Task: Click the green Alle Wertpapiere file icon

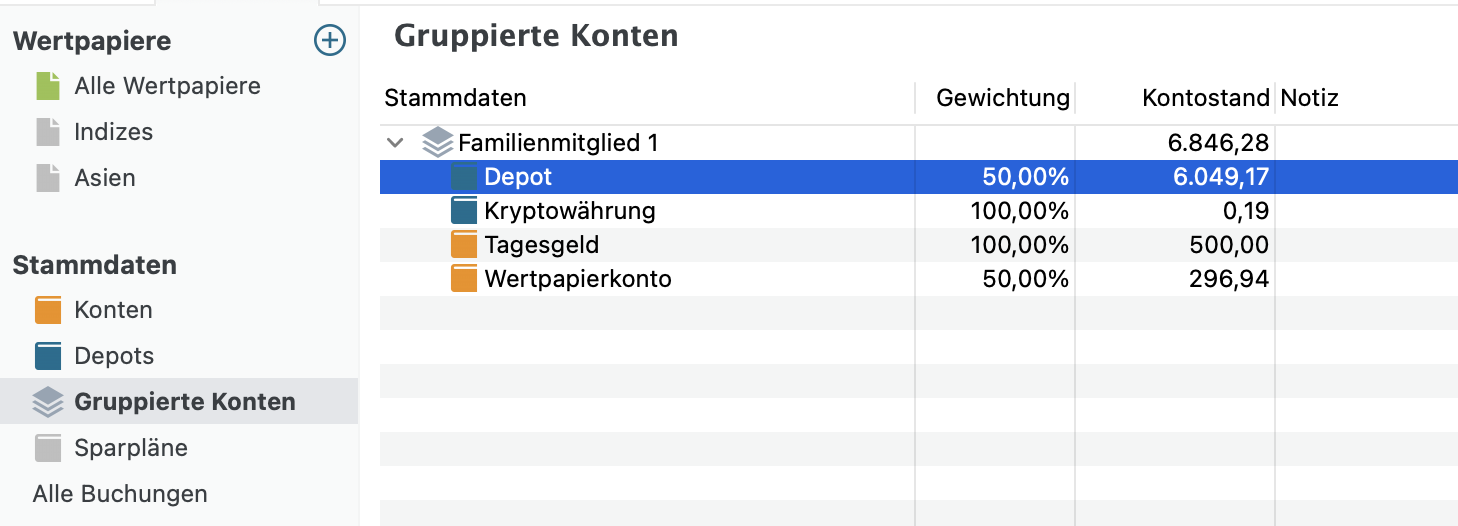Action: [x=48, y=86]
